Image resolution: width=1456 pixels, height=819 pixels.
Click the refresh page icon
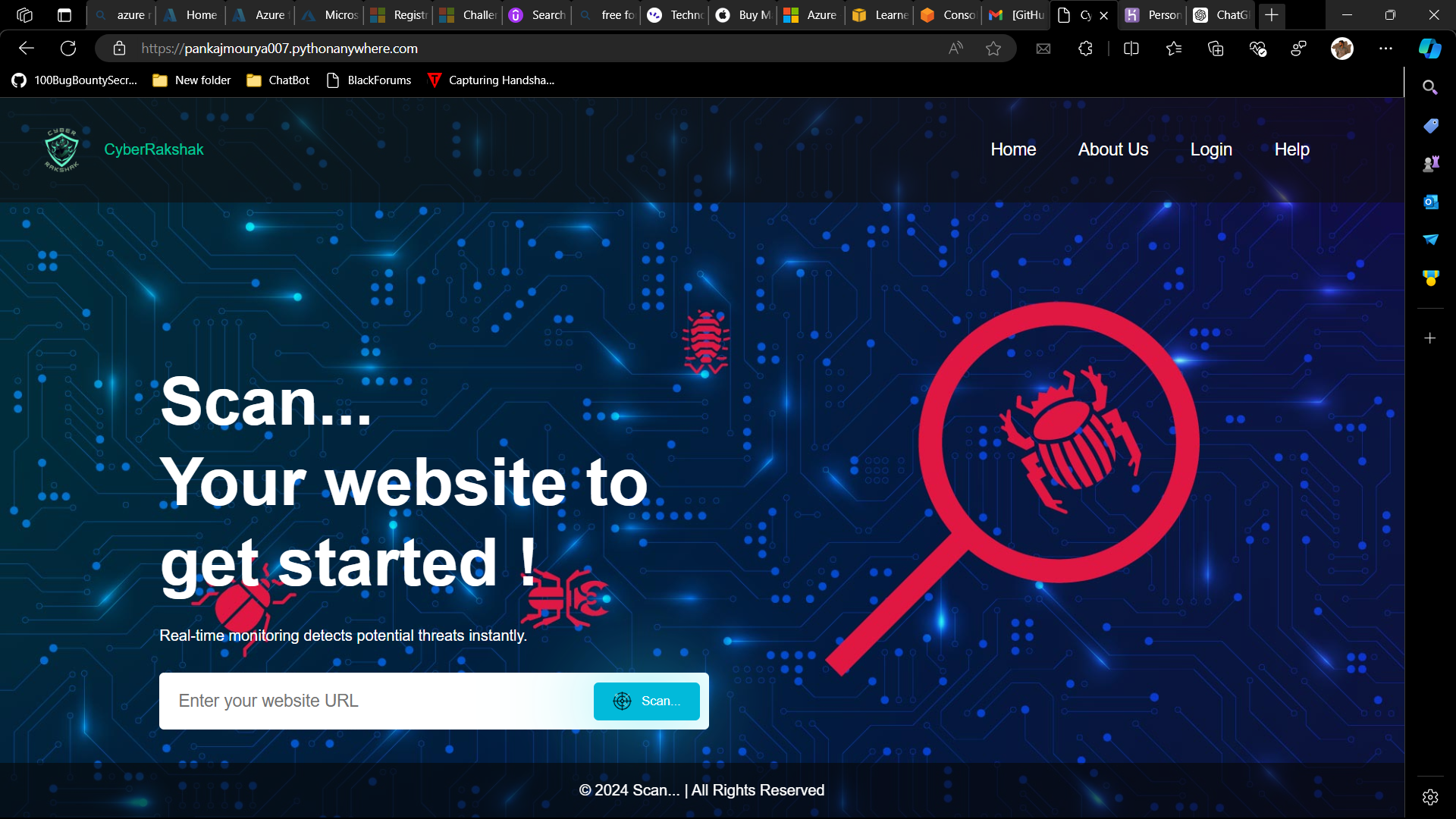point(68,49)
